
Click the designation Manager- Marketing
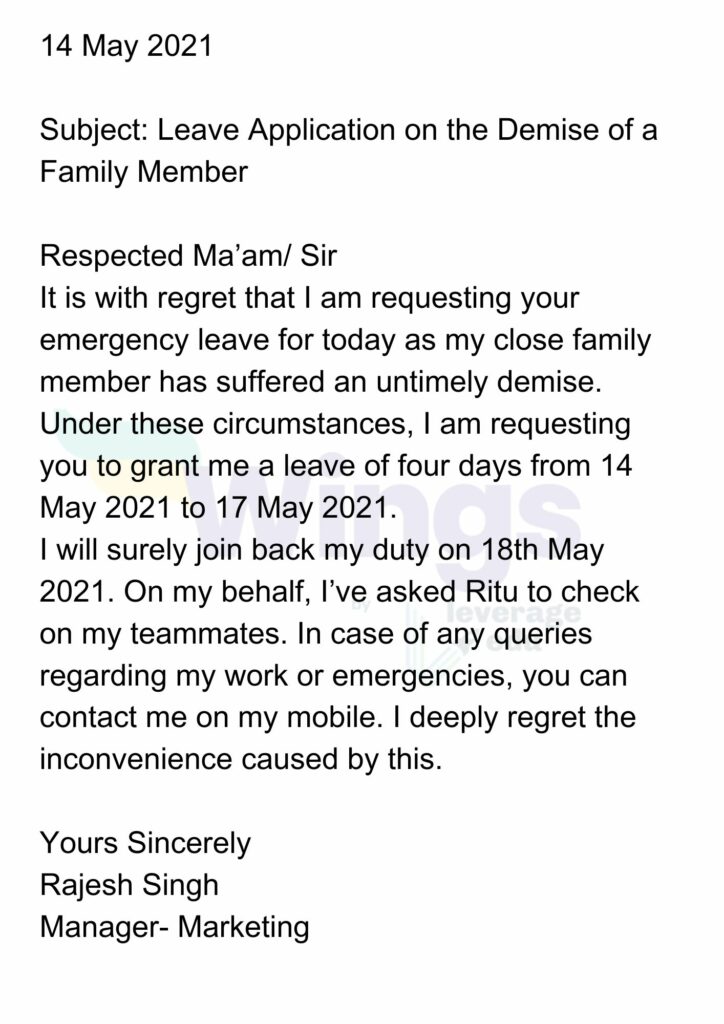click(x=174, y=927)
